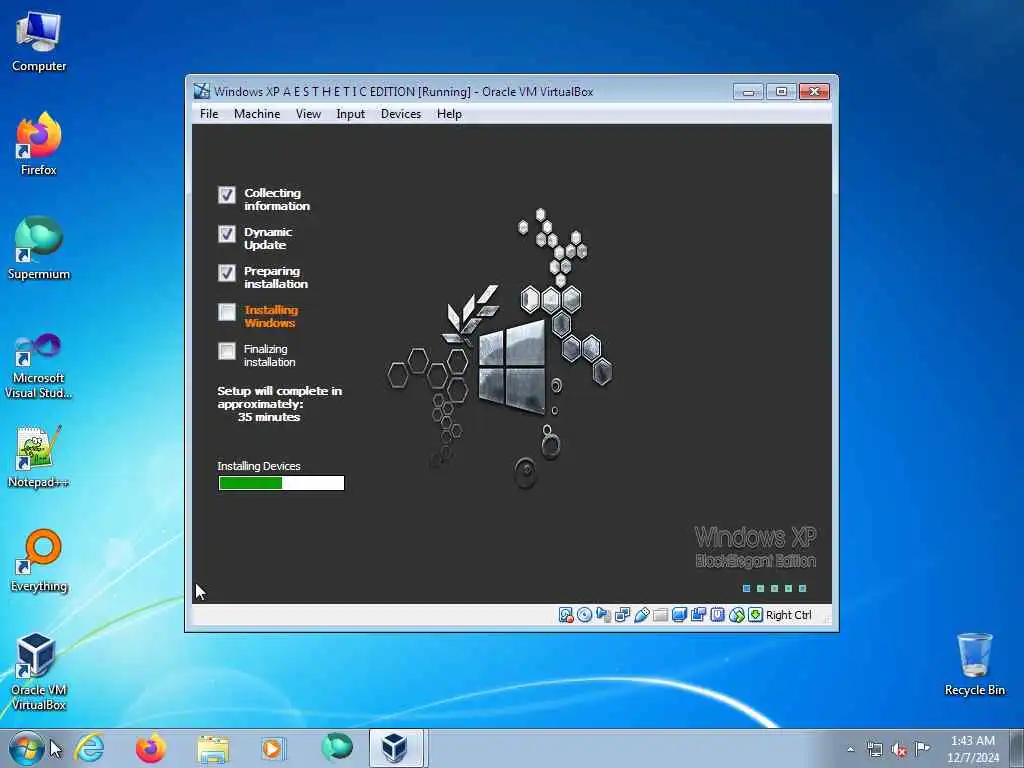Close the VirtualBox VM window

click(814, 92)
